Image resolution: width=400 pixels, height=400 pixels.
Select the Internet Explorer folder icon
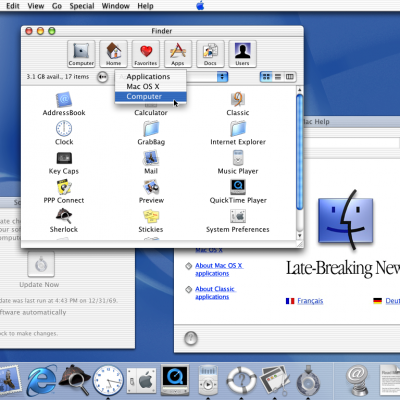pyautogui.click(x=238, y=129)
